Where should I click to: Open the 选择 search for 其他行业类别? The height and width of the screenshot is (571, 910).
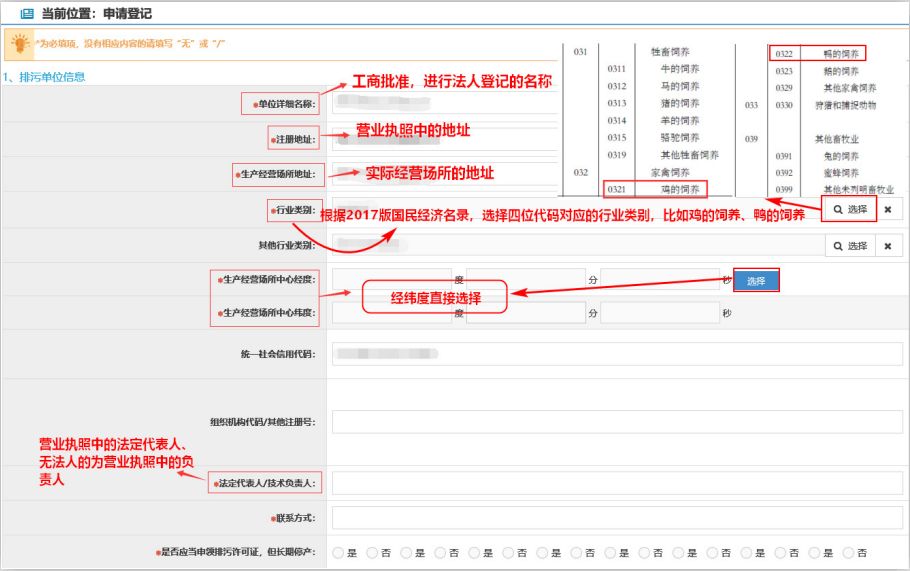[x=850, y=245]
